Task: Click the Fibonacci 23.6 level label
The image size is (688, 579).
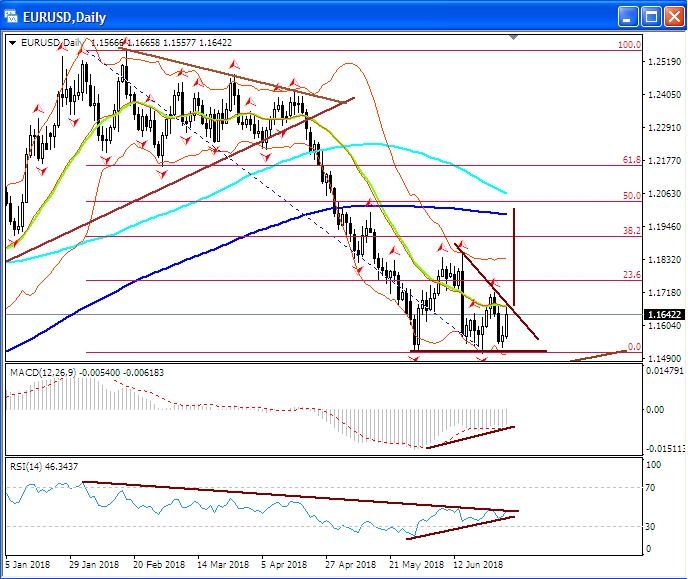Action: 630,274
